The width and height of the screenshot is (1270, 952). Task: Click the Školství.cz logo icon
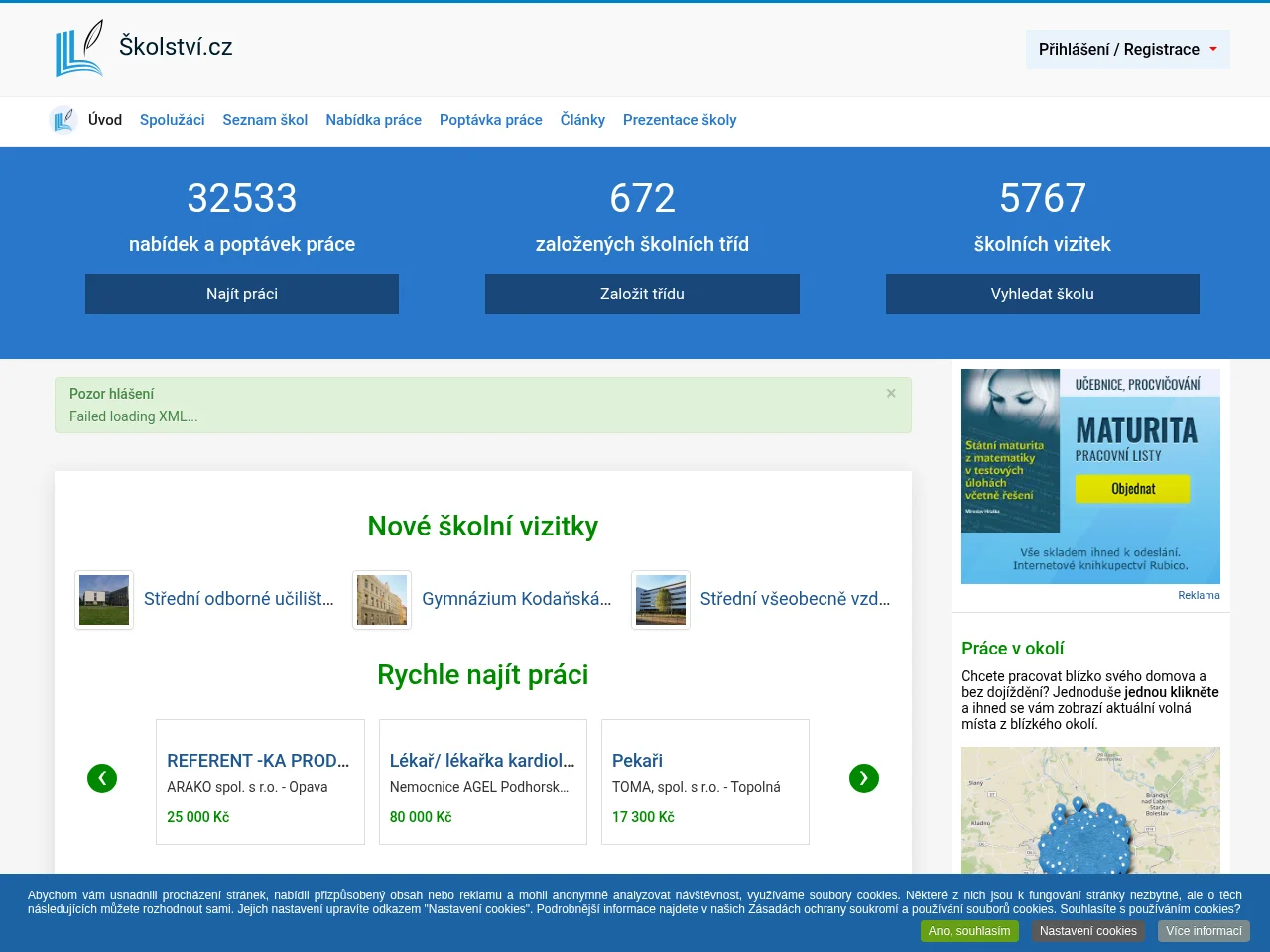tap(79, 49)
